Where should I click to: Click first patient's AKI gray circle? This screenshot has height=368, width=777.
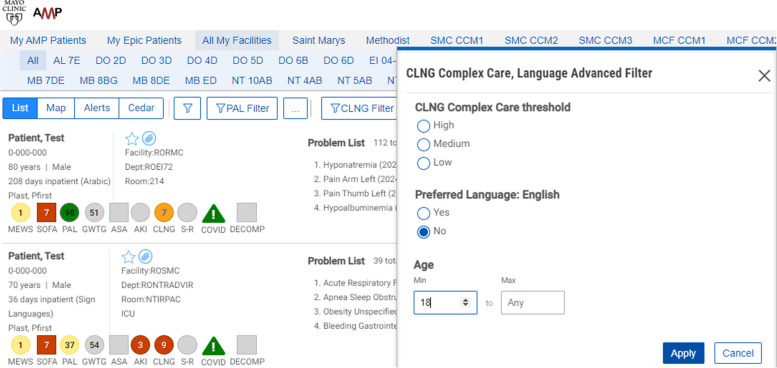coord(140,213)
